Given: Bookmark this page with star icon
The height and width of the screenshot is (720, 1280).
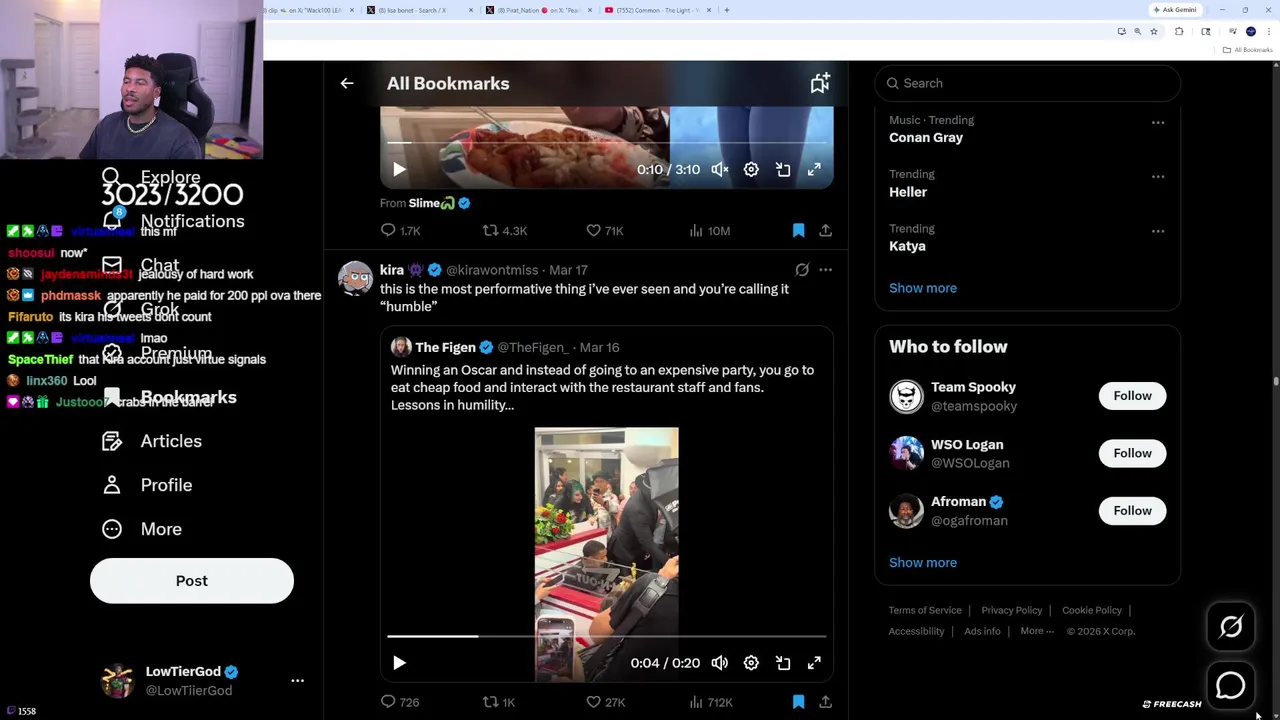Looking at the screenshot, I should (x=1154, y=32).
